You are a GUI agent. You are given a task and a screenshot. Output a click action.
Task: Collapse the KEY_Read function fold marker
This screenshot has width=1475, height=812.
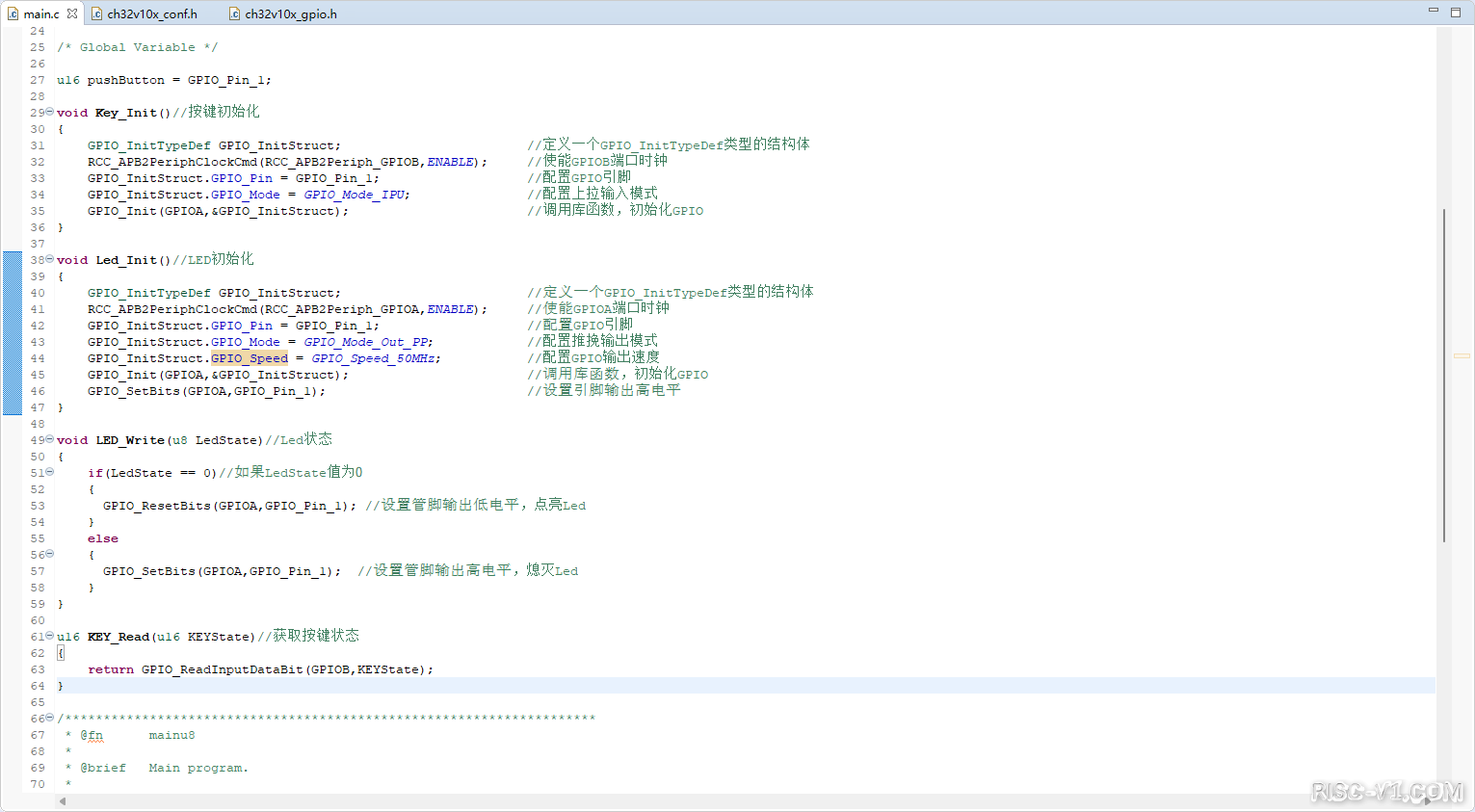(50, 636)
